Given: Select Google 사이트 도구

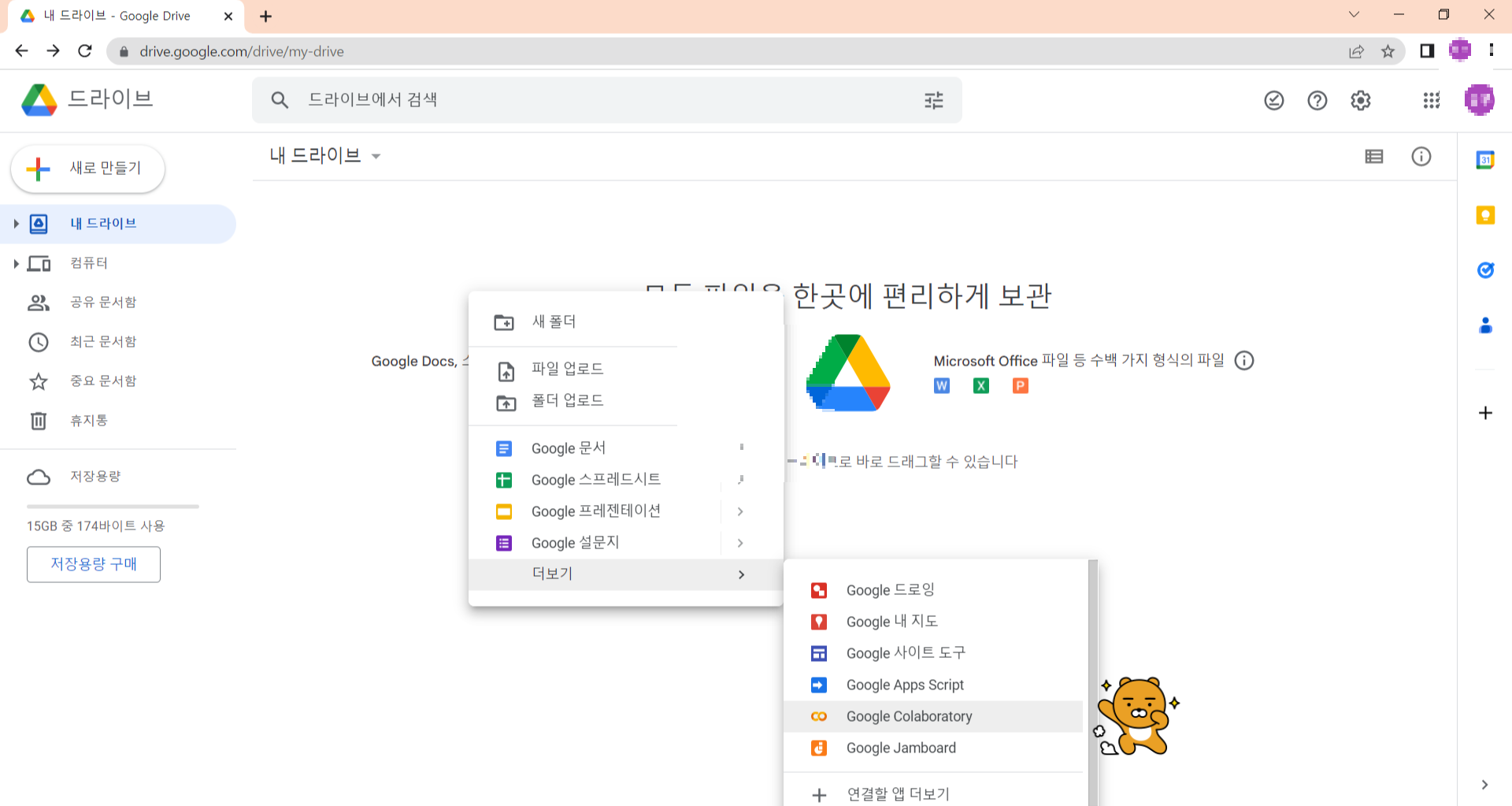Looking at the screenshot, I should (x=934, y=653).
